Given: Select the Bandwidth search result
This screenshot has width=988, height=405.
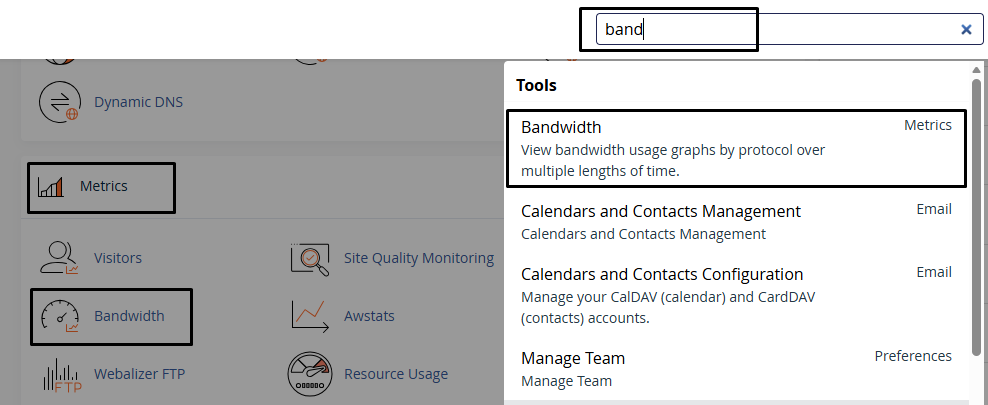Looking at the screenshot, I should (x=736, y=149).
